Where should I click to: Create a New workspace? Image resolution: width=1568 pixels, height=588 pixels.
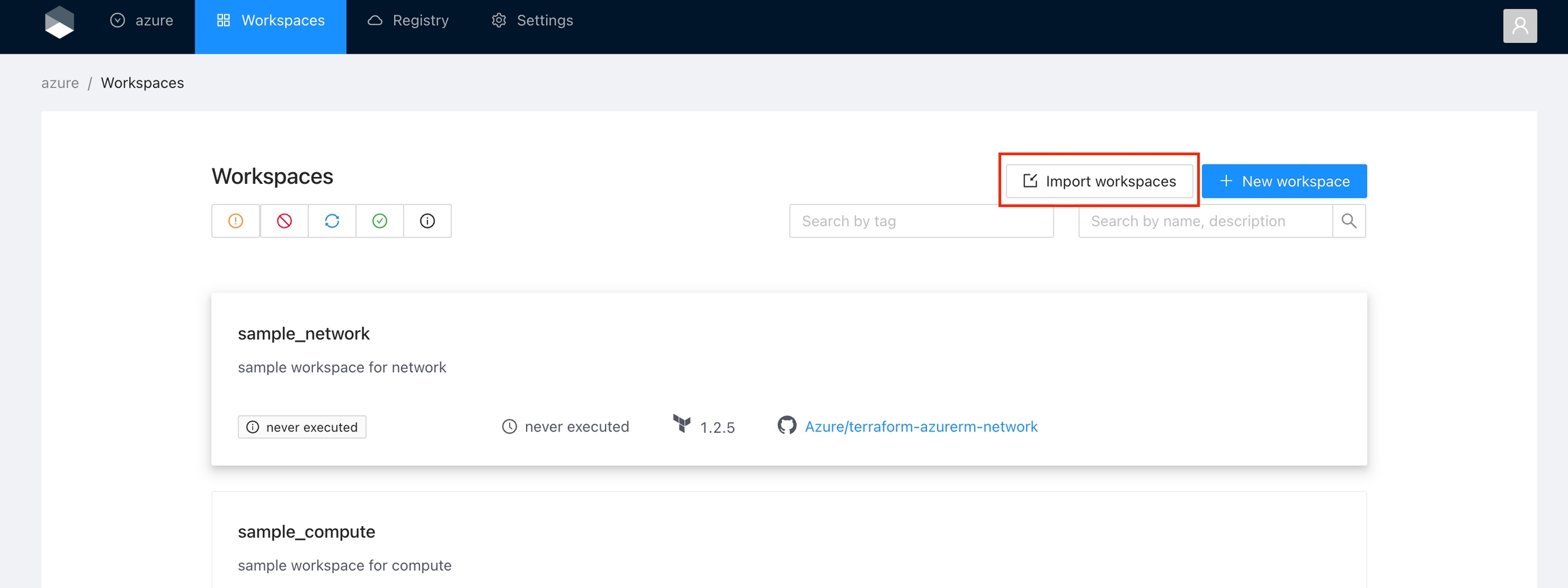tap(1284, 181)
